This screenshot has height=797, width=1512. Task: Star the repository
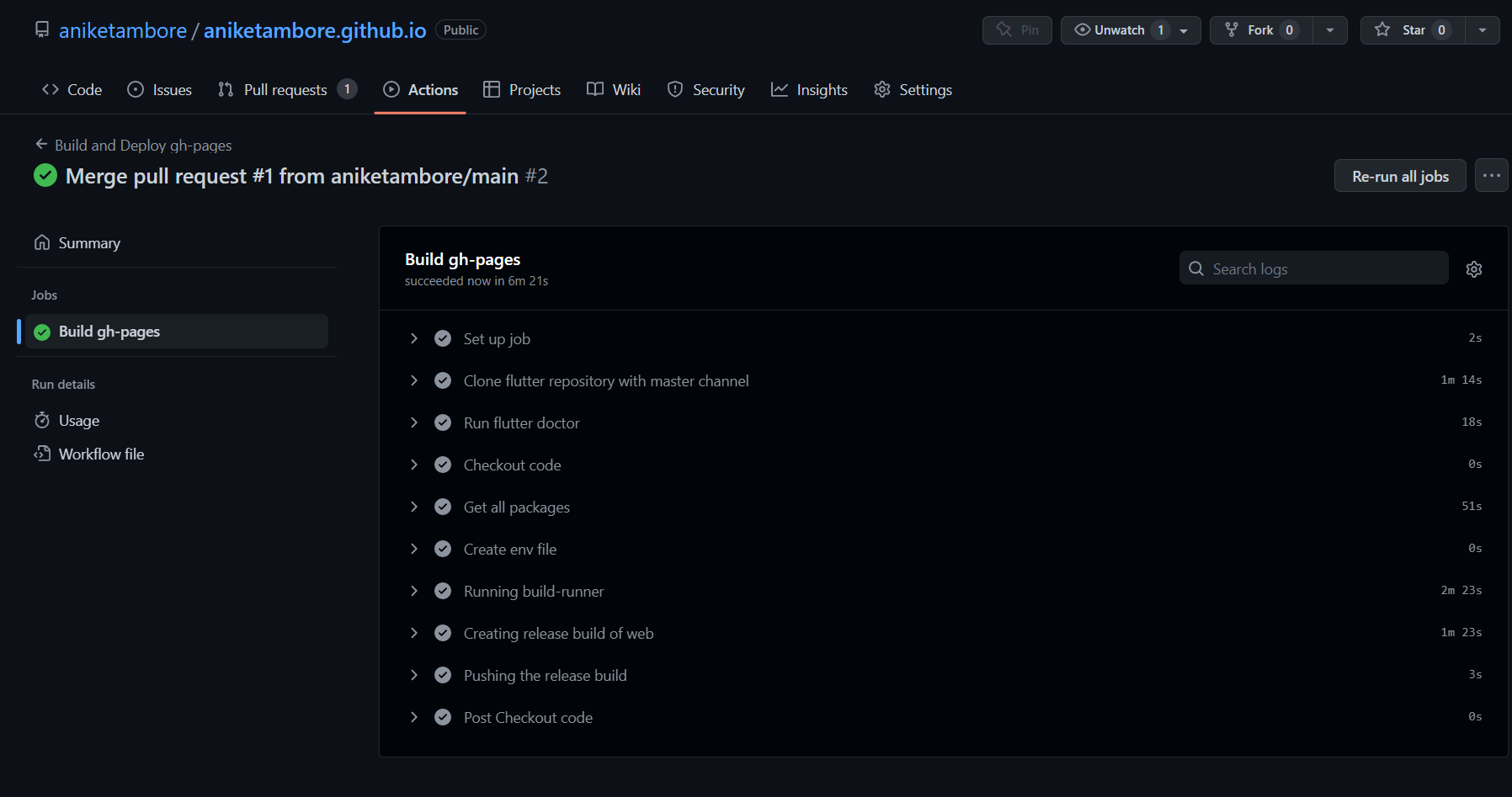pyautogui.click(x=1413, y=30)
